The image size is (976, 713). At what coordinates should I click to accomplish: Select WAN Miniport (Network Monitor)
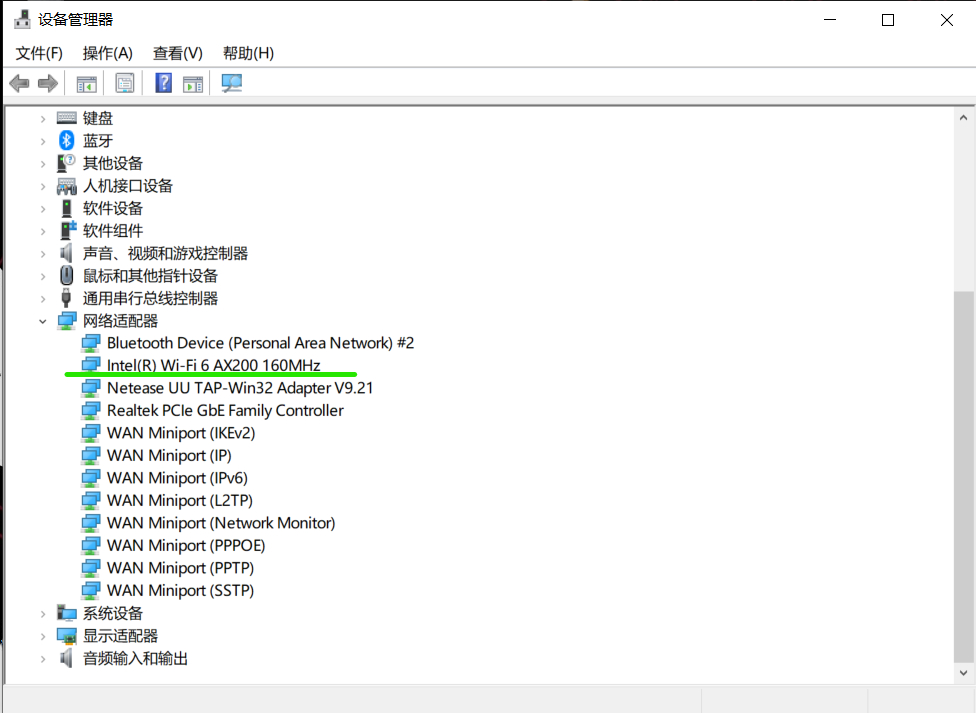pyautogui.click(x=221, y=522)
